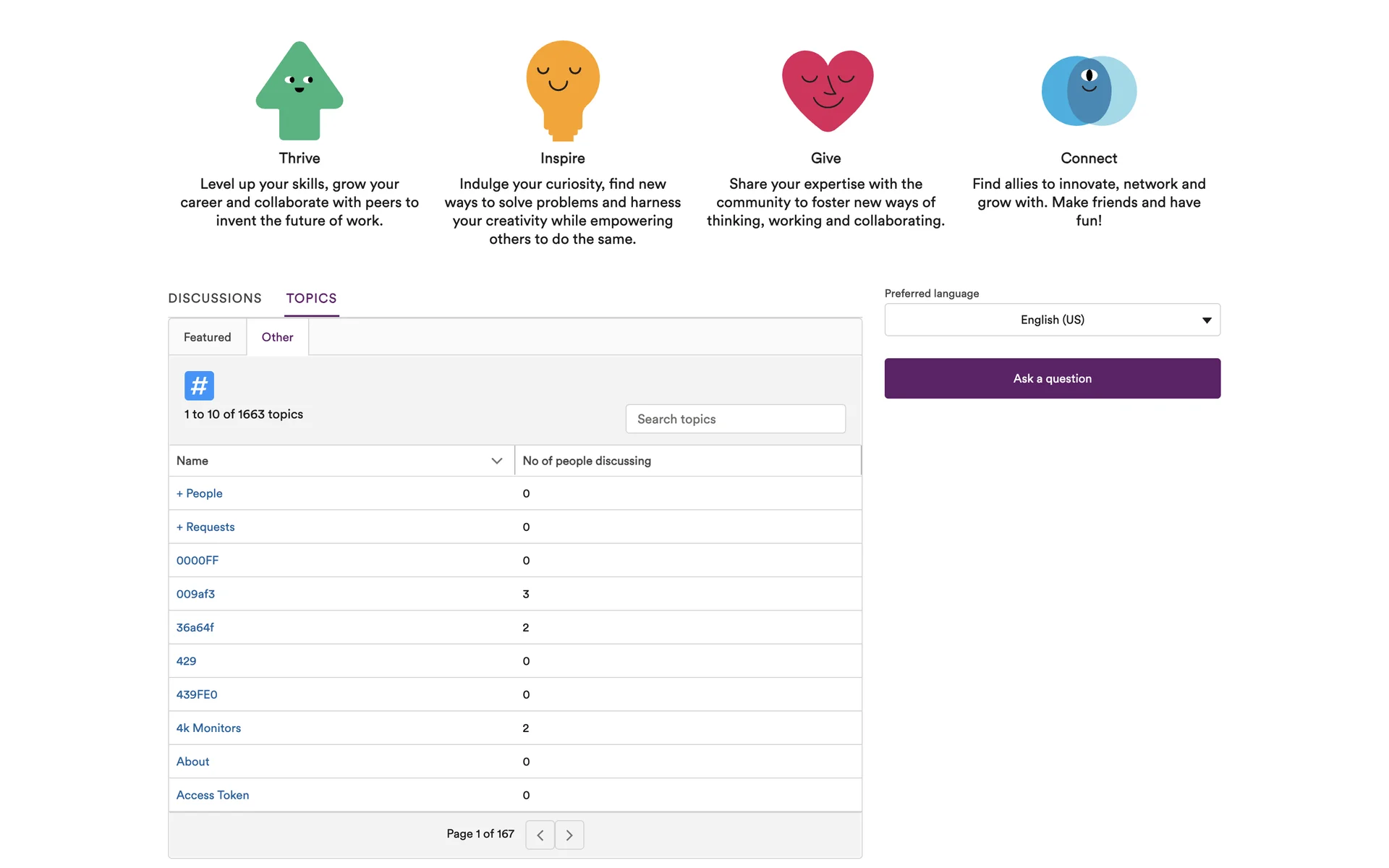Screen dimensions: 1389x868
Task: Click the red Give heart icon
Action: 827,90
